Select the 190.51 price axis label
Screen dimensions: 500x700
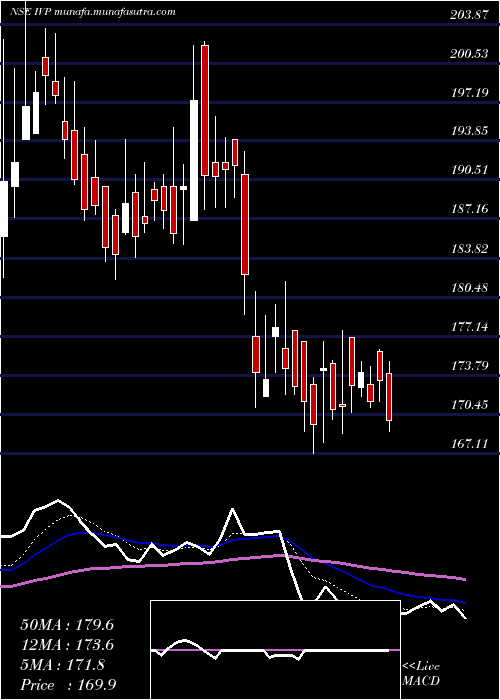click(468, 170)
